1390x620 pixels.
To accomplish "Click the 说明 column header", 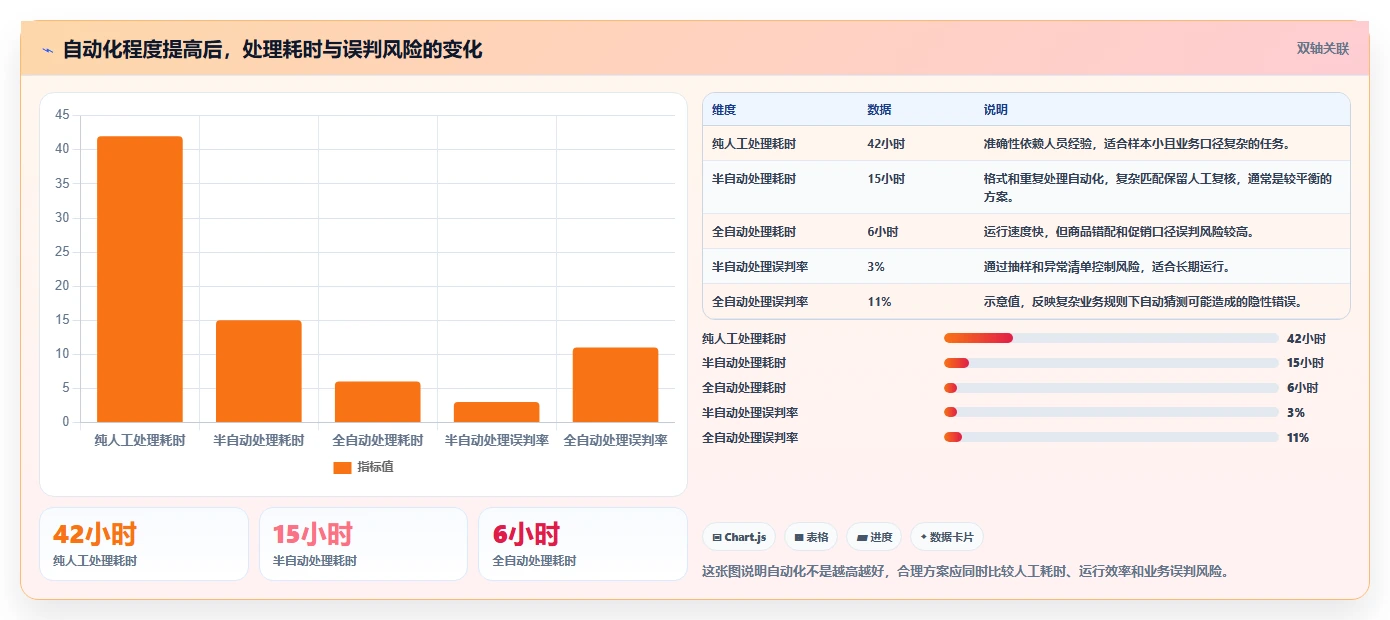I will (996, 110).
